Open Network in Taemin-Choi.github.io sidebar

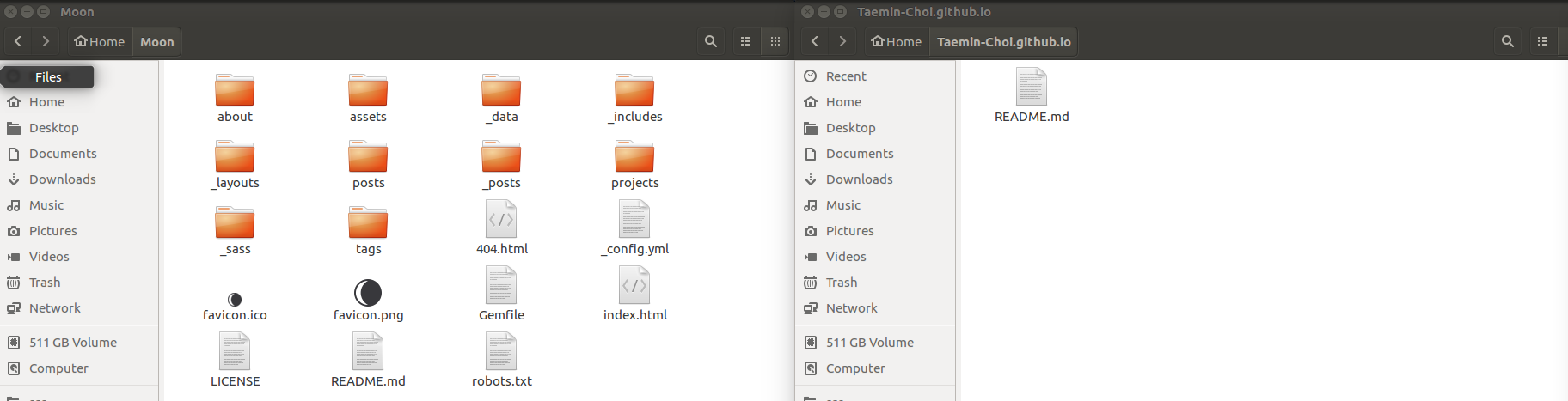[876, 308]
